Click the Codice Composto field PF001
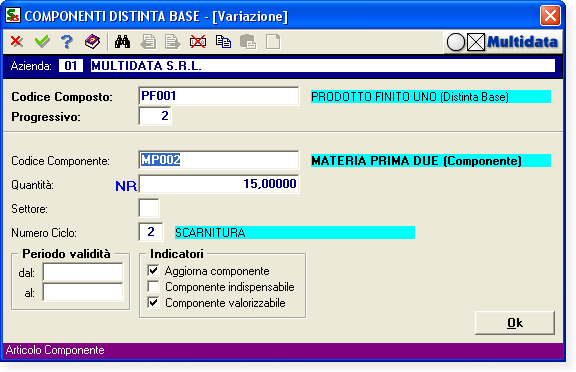576x372 pixels. coord(219,96)
